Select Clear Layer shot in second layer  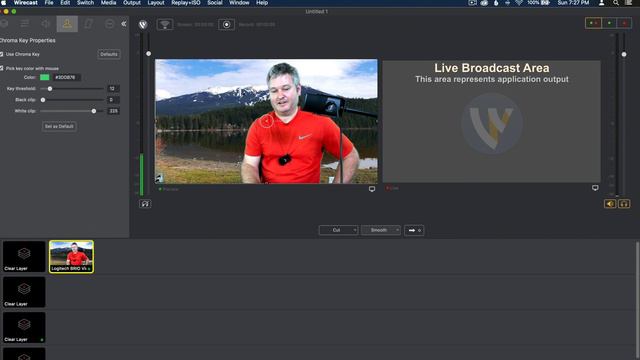(x=24, y=292)
